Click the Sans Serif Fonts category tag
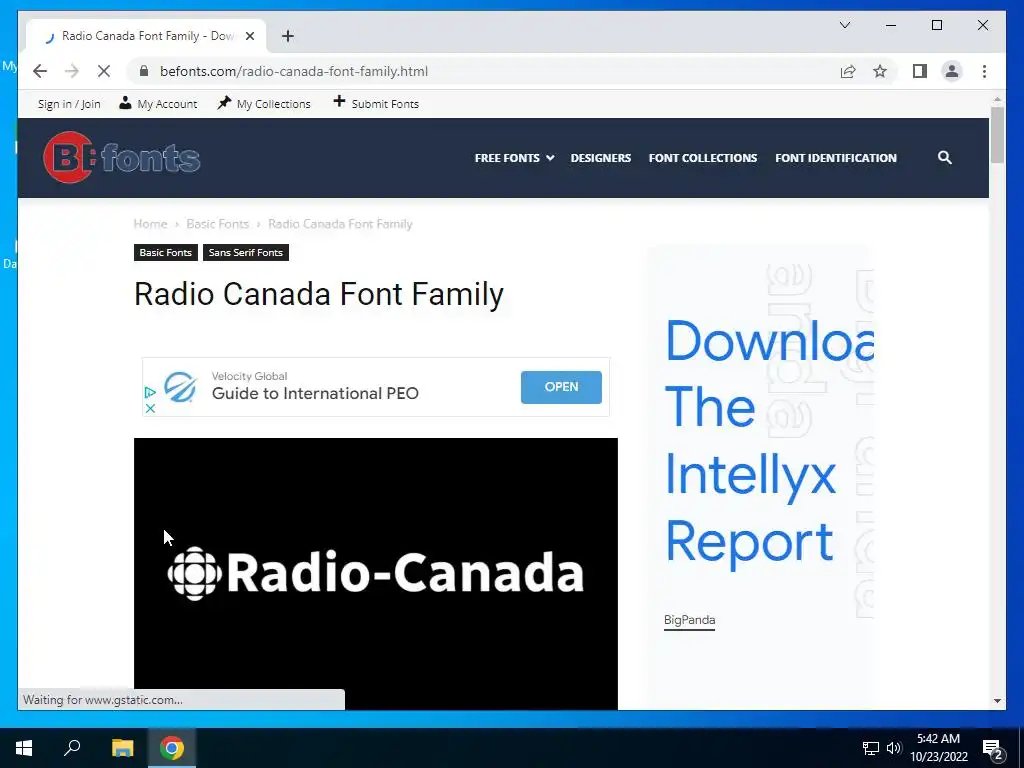 246,253
